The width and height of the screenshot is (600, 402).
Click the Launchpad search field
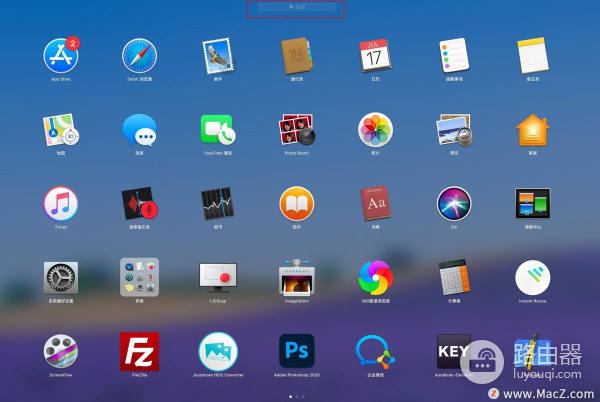(296, 7)
